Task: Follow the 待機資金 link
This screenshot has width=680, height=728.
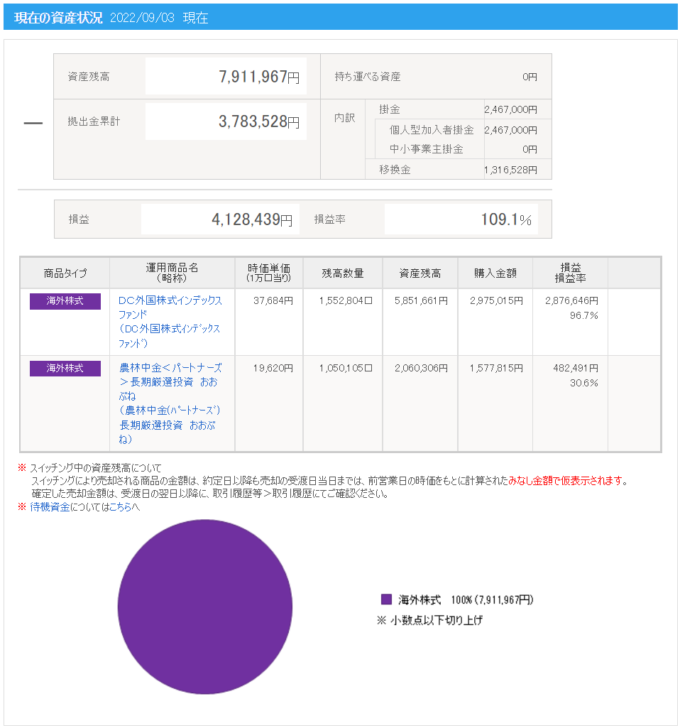Action: pyautogui.click(x=50, y=507)
